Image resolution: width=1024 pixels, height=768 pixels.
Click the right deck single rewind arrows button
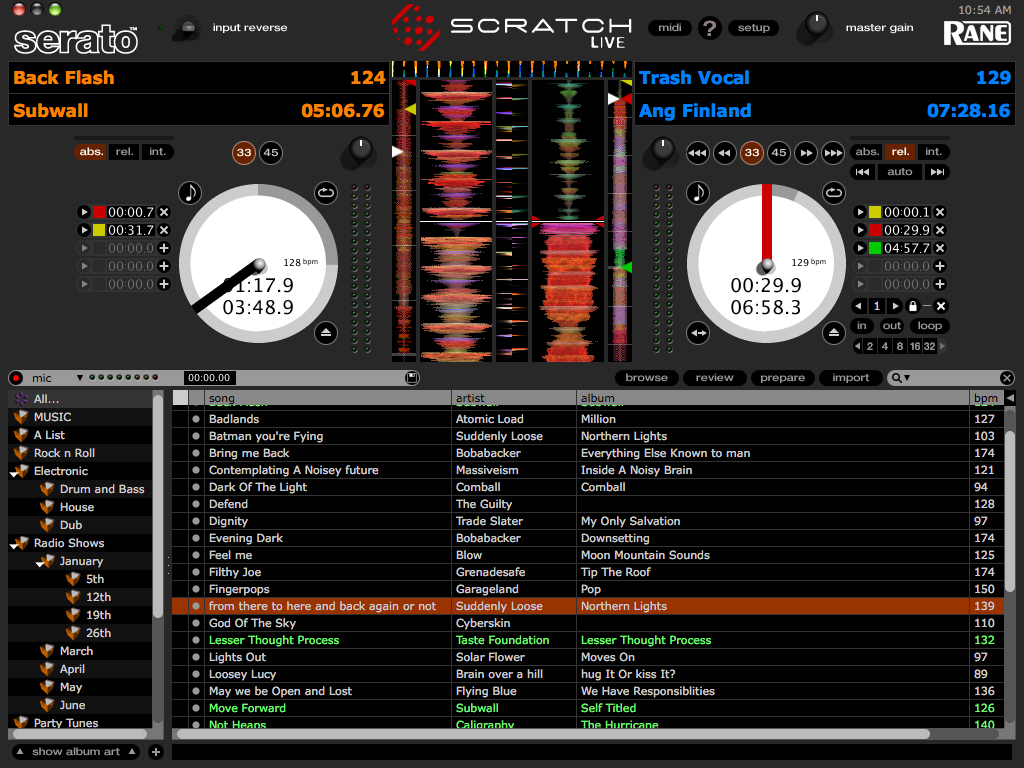(x=724, y=153)
